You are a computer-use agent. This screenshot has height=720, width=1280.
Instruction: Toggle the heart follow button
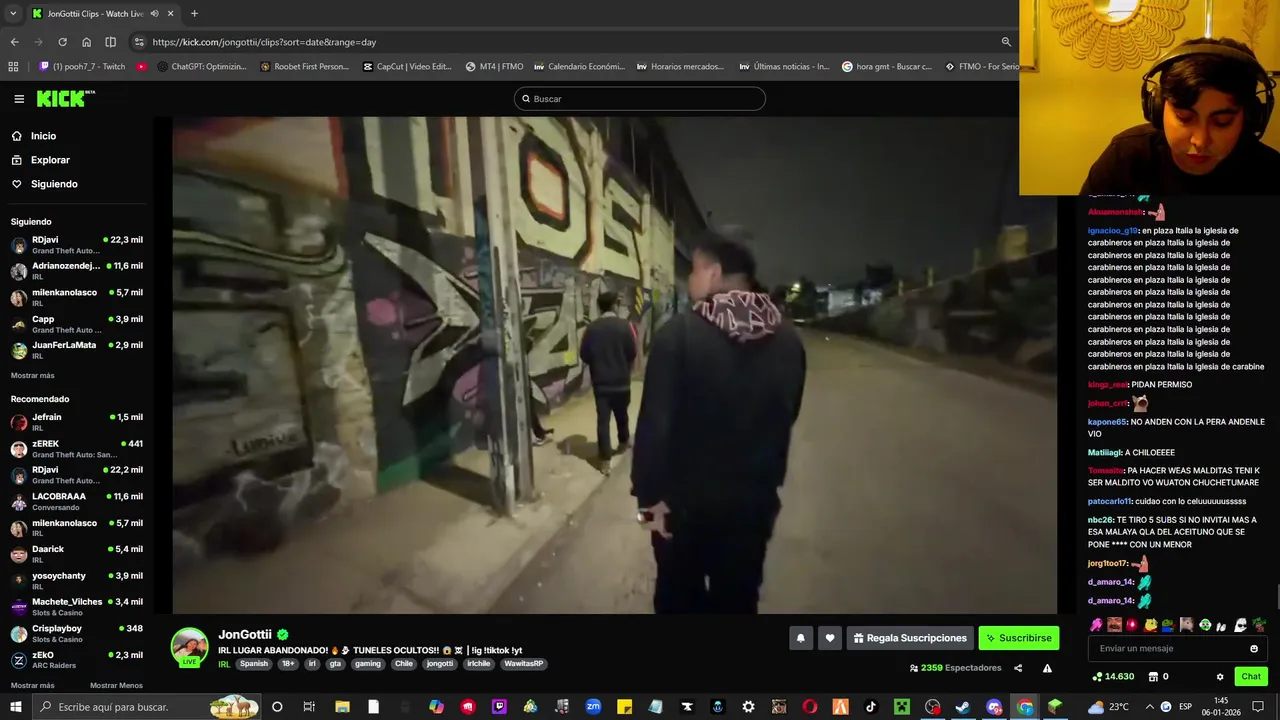pyautogui.click(x=829, y=638)
